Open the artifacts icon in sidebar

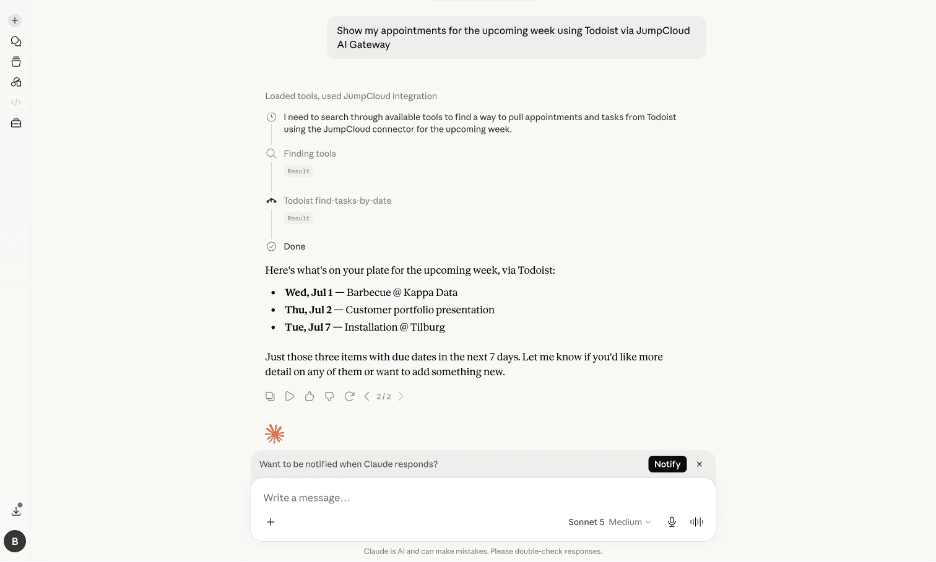16,82
